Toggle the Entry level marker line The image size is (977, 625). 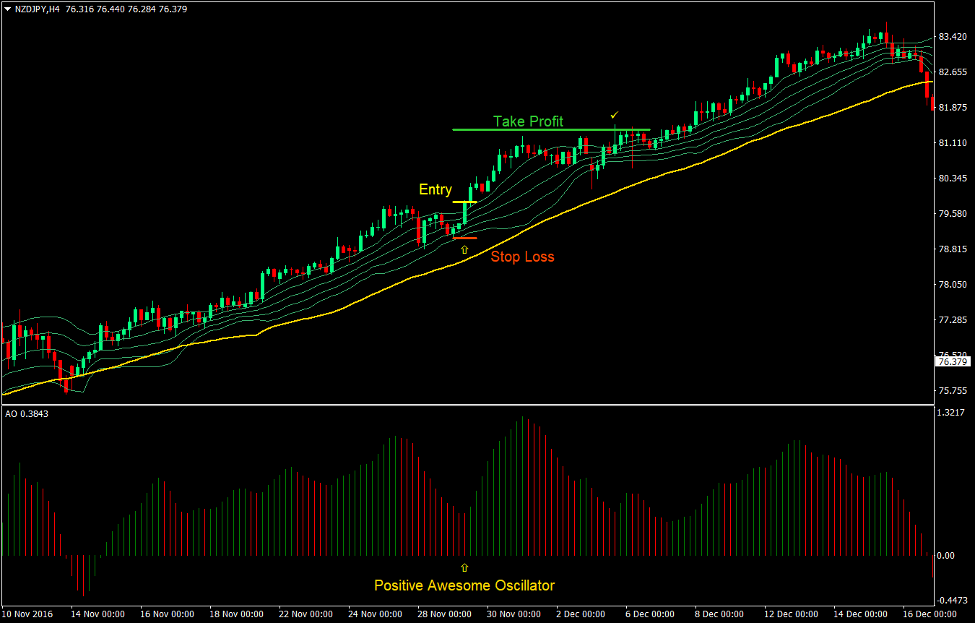(466, 203)
